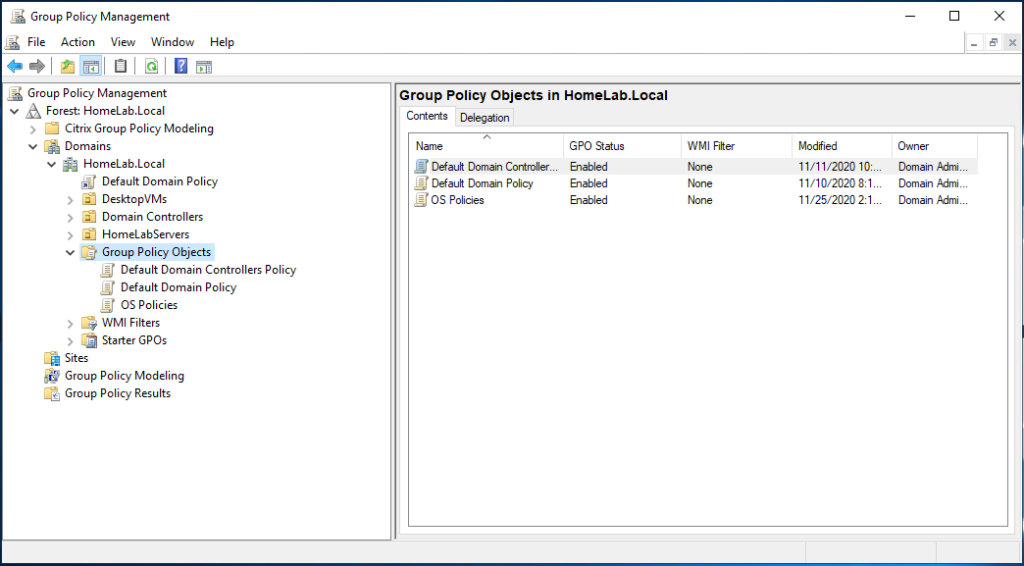The image size is (1024, 566).
Task: Collapse the HomeLab.Local domain node
Action: (x=52, y=164)
